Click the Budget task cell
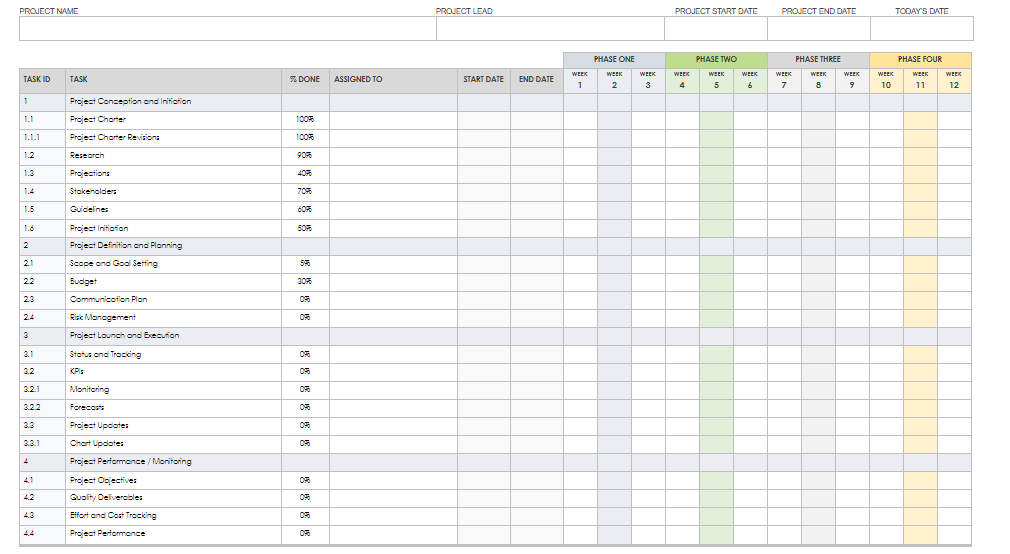The height and width of the screenshot is (554, 1010). click(173, 282)
